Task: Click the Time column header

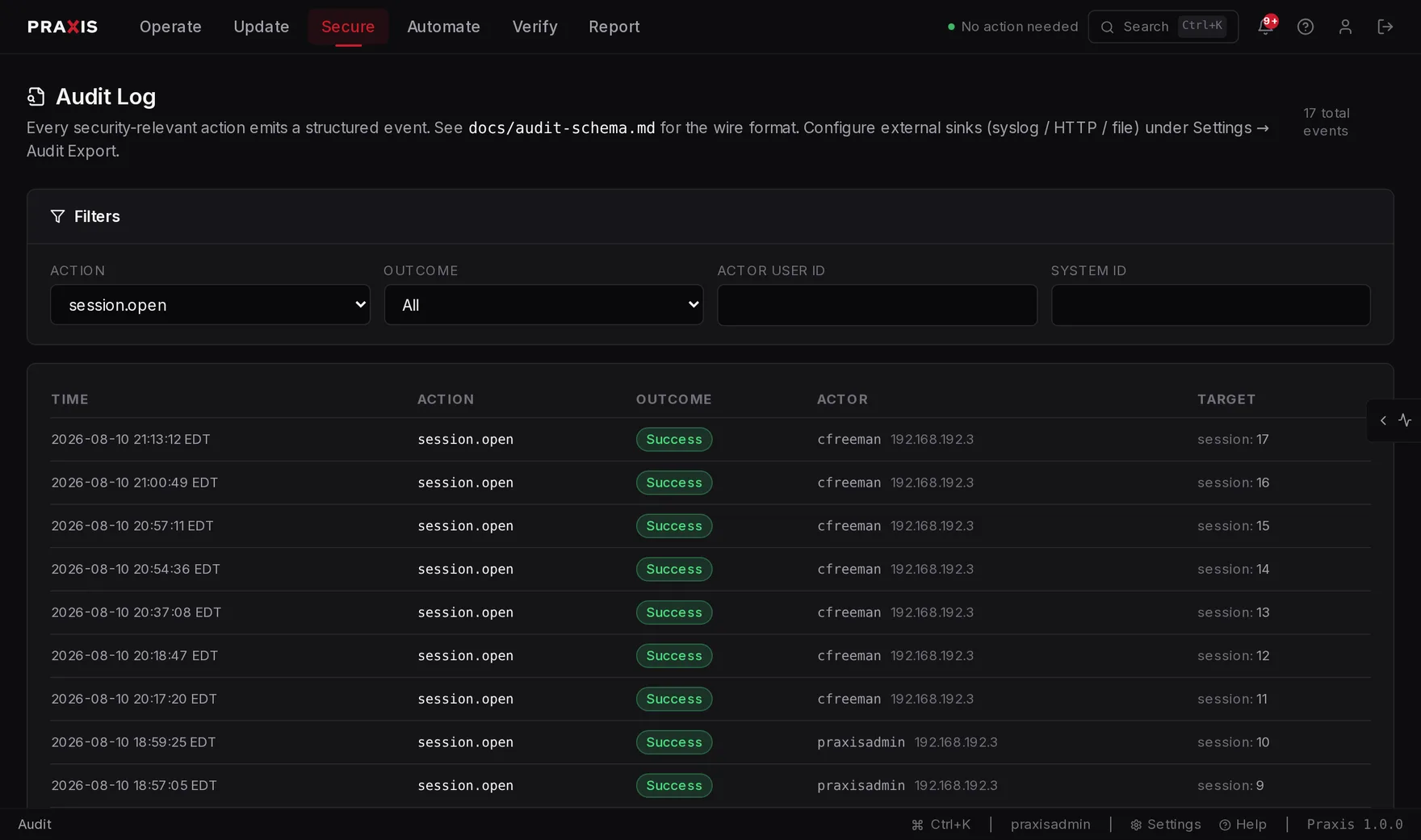Action: pos(70,399)
